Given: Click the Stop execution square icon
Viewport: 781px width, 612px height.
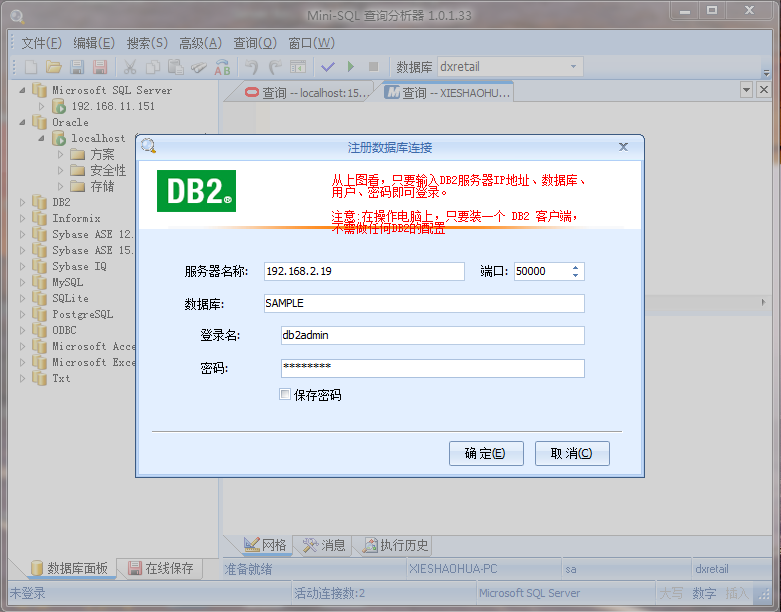Looking at the screenshot, I should [374, 67].
